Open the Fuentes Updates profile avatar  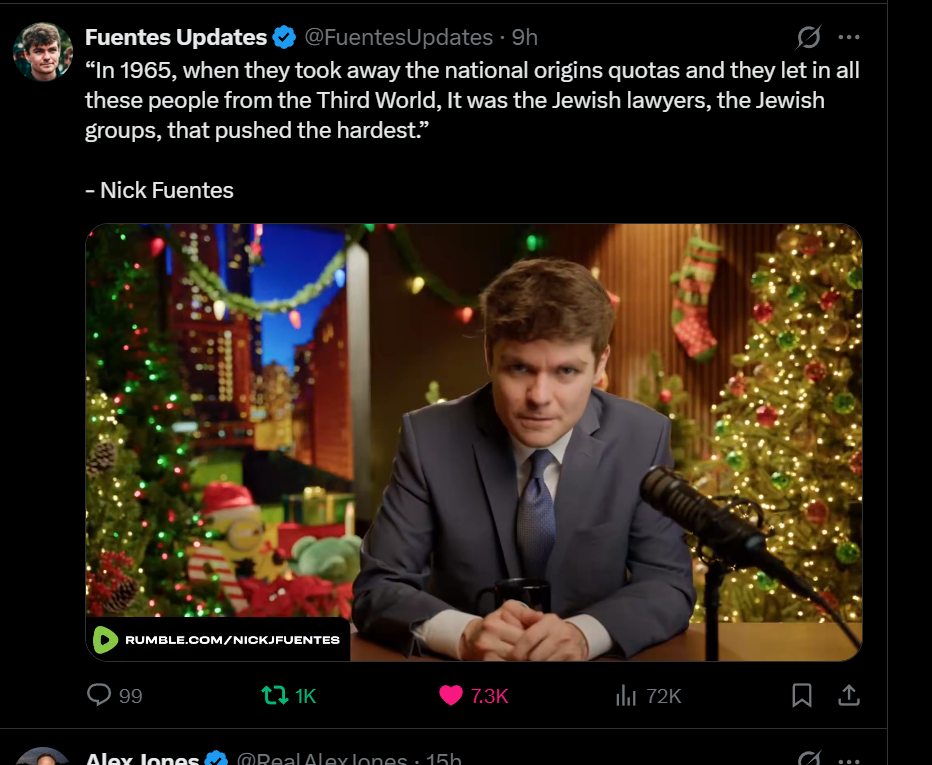tap(43, 52)
